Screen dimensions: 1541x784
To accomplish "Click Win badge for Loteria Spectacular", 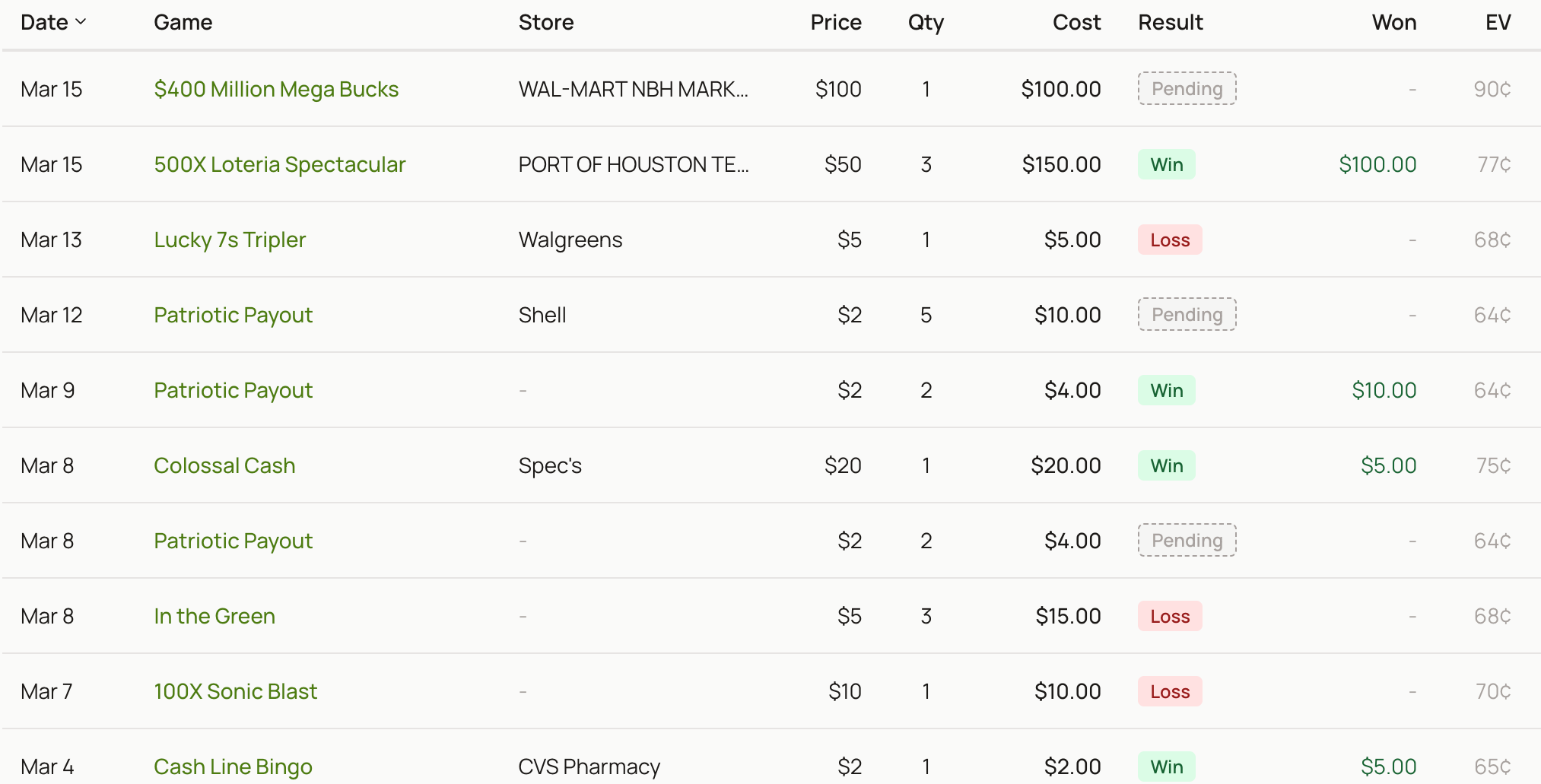I will pos(1166,165).
